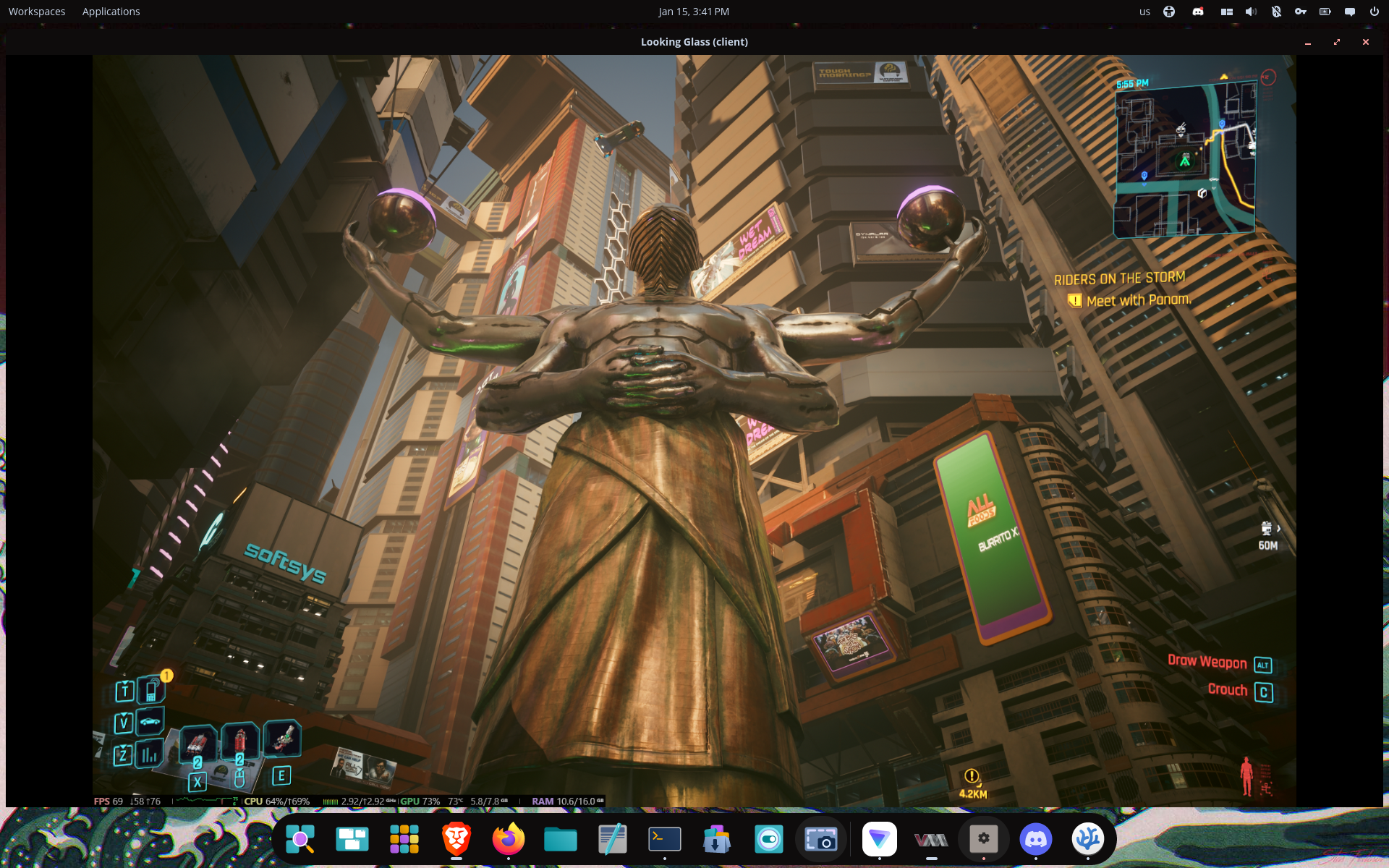Click the car vehicle-call icon in HUD
The image size is (1389, 868).
point(150,722)
